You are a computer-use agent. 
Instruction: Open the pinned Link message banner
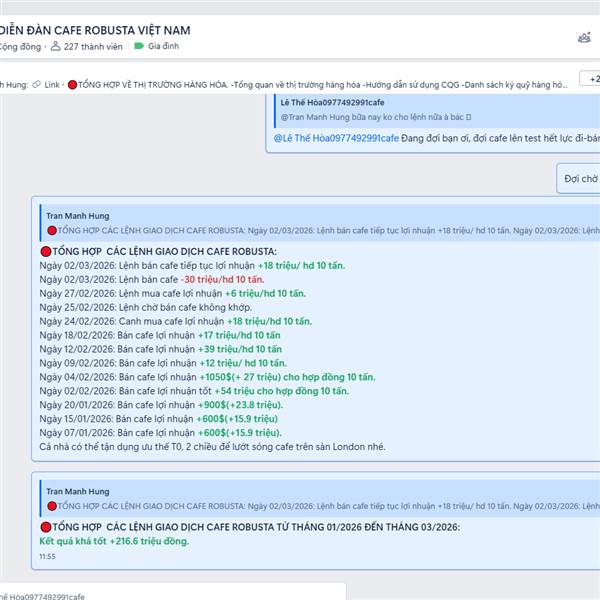[284, 85]
